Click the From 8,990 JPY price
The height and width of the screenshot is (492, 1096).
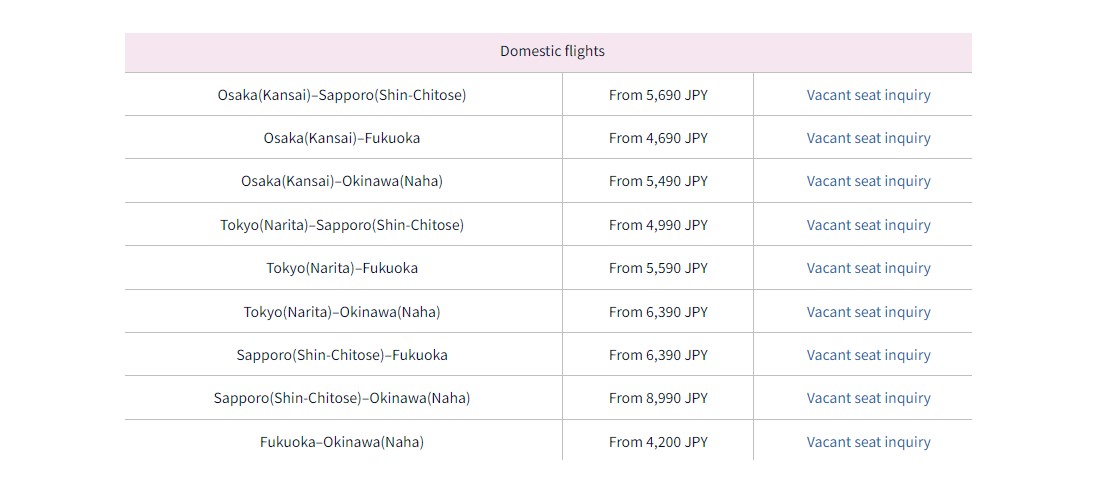point(658,398)
